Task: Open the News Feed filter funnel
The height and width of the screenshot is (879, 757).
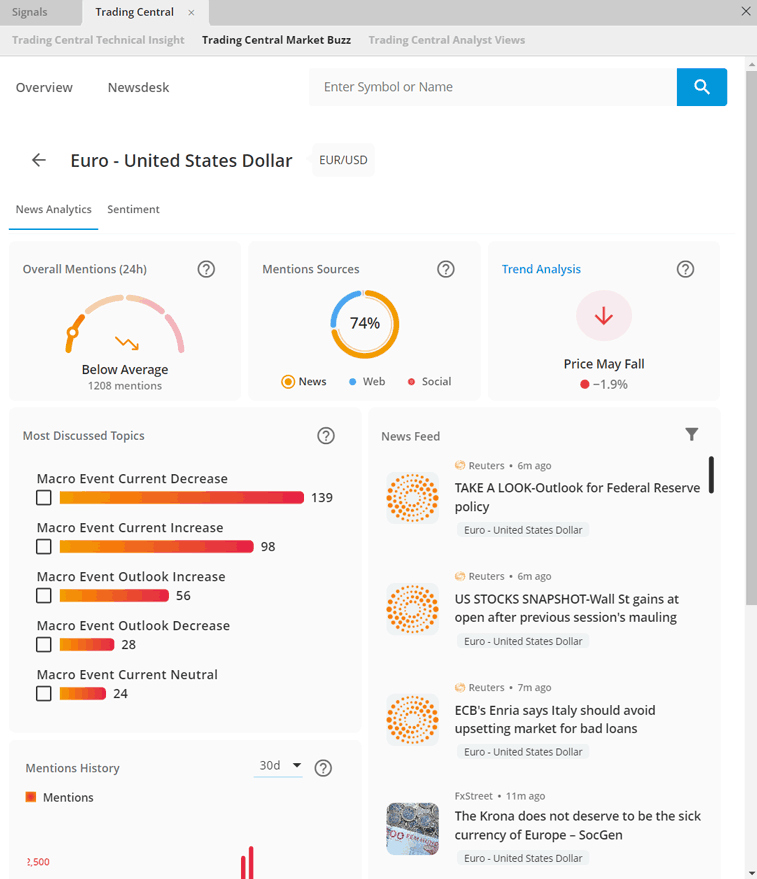Action: point(691,434)
